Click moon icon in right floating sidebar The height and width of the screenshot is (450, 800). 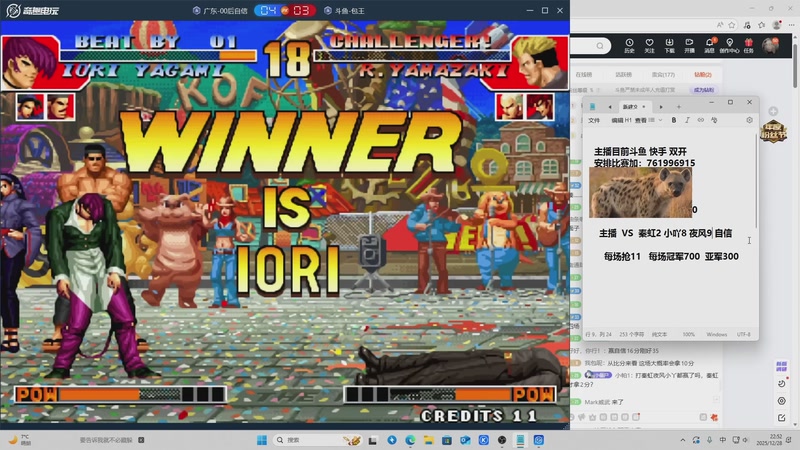click(x=782, y=384)
